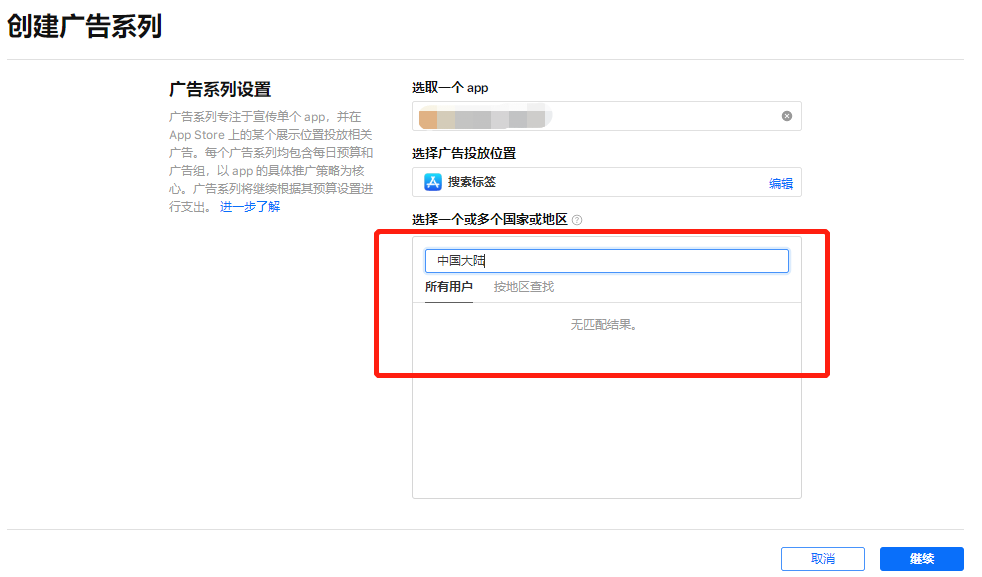Click the 无匹配结果 message

tap(604, 325)
